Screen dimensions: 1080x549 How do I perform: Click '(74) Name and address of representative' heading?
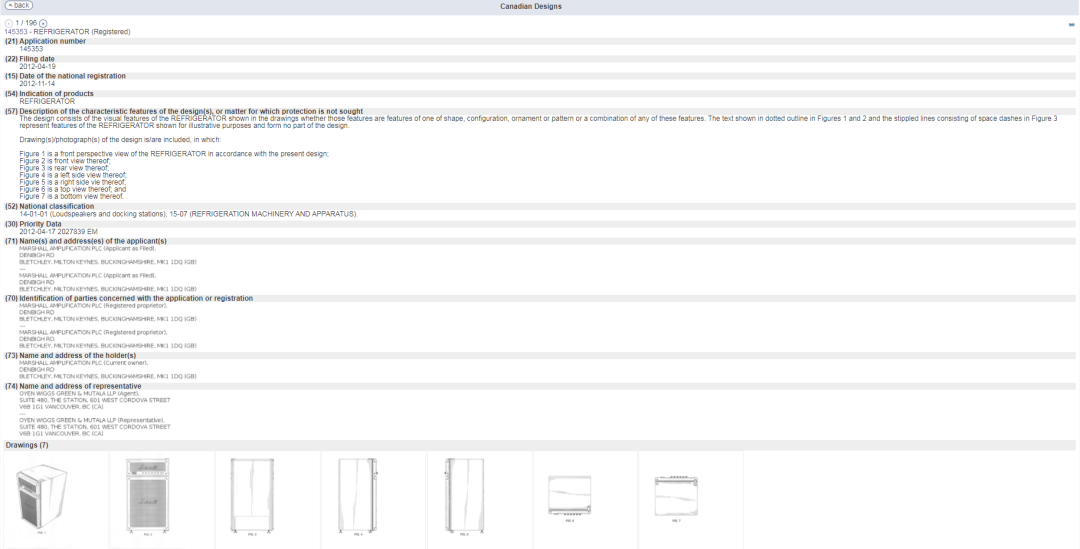point(73,386)
